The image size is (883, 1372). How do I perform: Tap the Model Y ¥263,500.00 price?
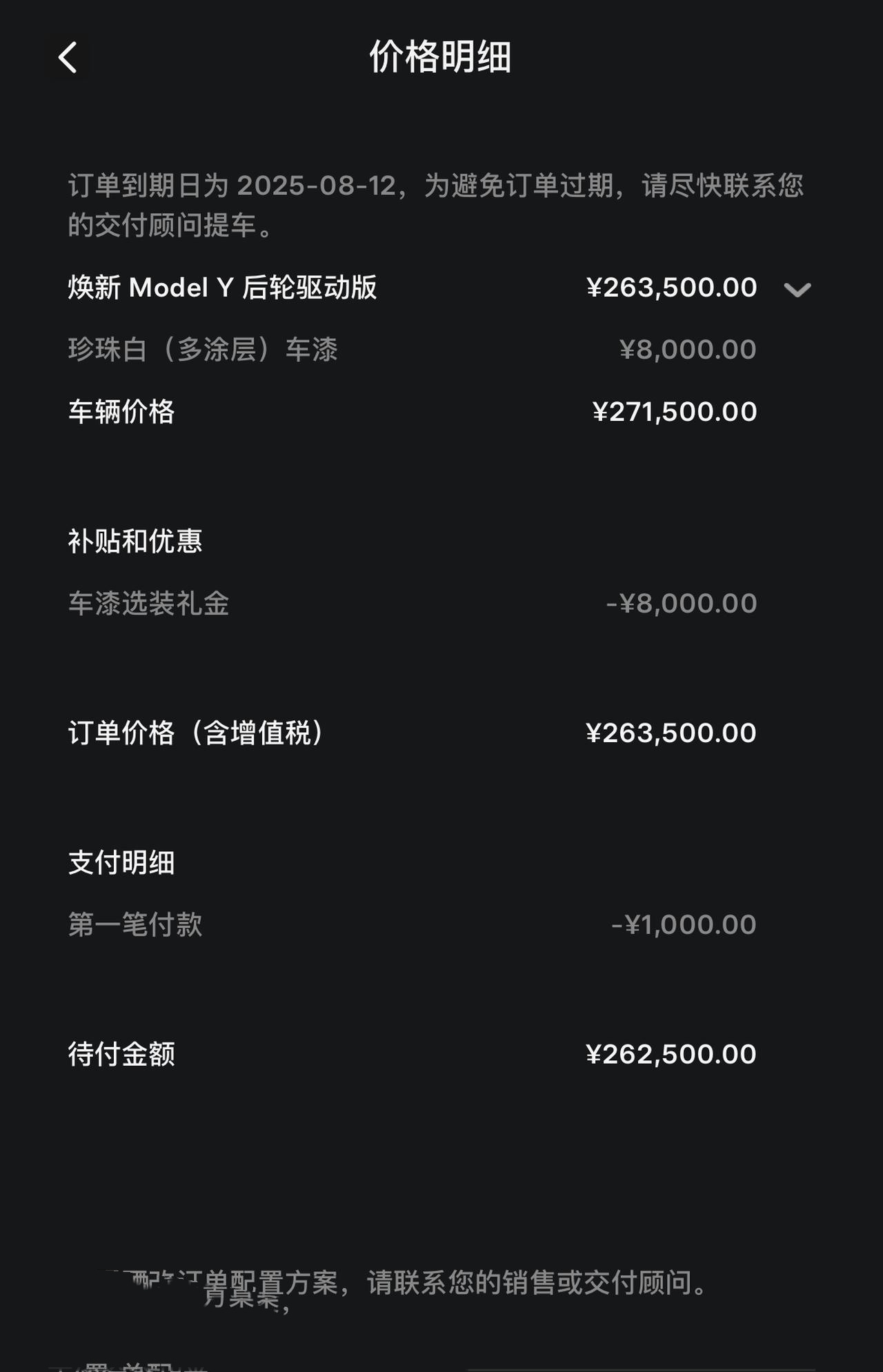pyautogui.click(x=671, y=288)
